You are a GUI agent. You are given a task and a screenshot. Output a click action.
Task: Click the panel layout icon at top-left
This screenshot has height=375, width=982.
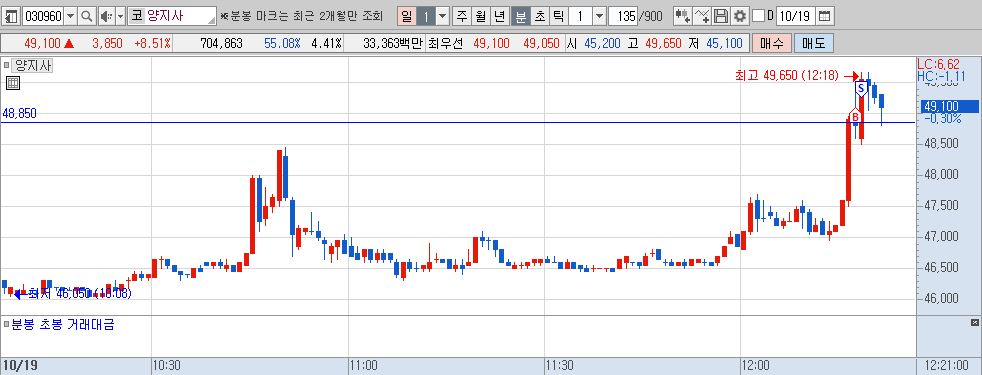point(11,16)
